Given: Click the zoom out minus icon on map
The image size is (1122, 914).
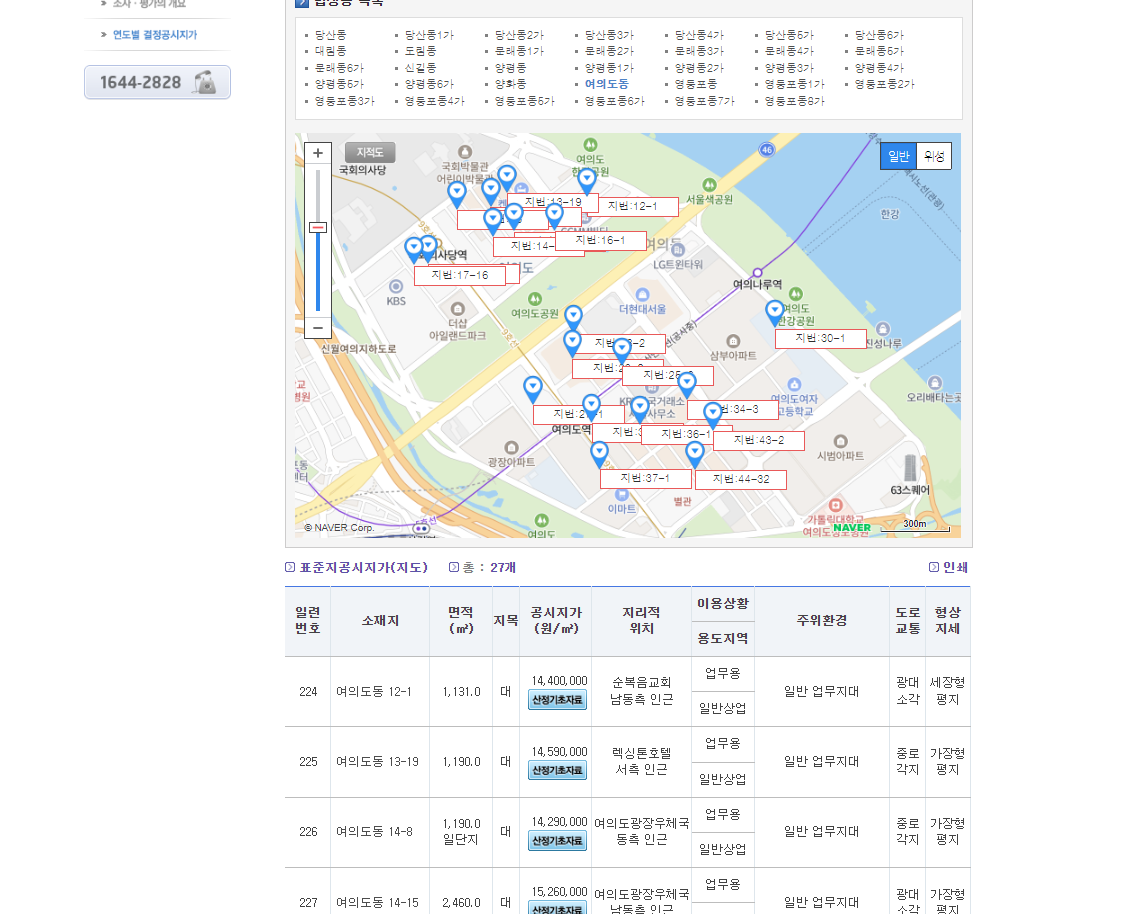Looking at the screenshot, I should pos(317,329).
